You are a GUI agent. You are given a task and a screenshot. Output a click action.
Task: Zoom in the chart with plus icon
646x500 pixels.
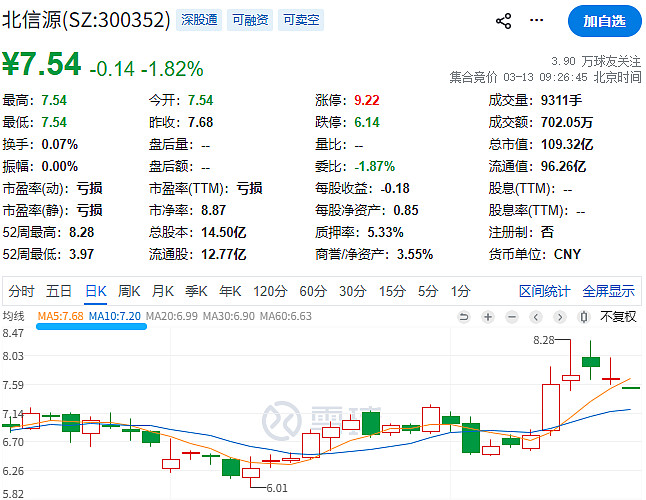(488, 317)
